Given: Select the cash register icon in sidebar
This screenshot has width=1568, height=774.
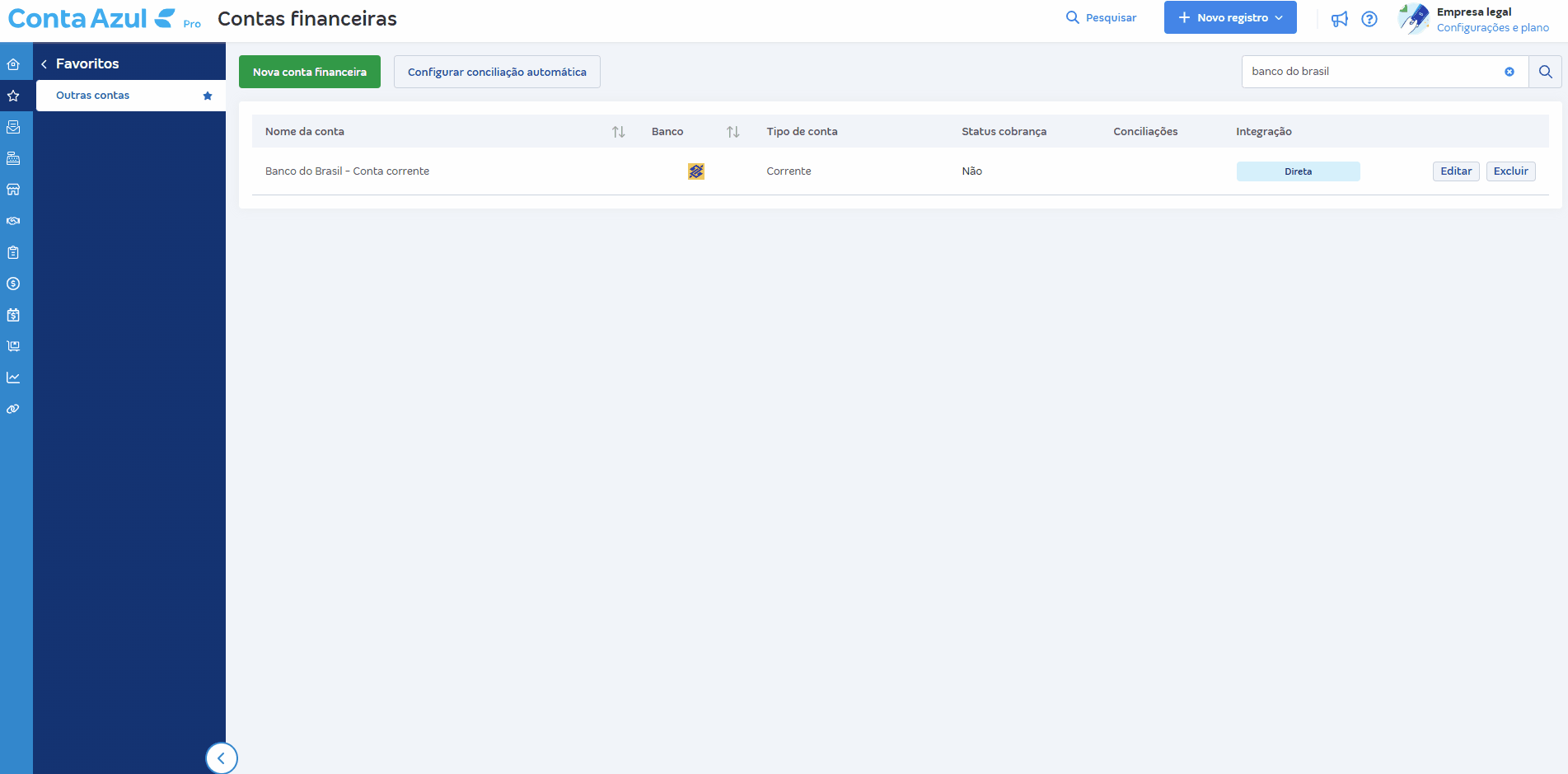Looking at the screenshot, I should point(14,158).
